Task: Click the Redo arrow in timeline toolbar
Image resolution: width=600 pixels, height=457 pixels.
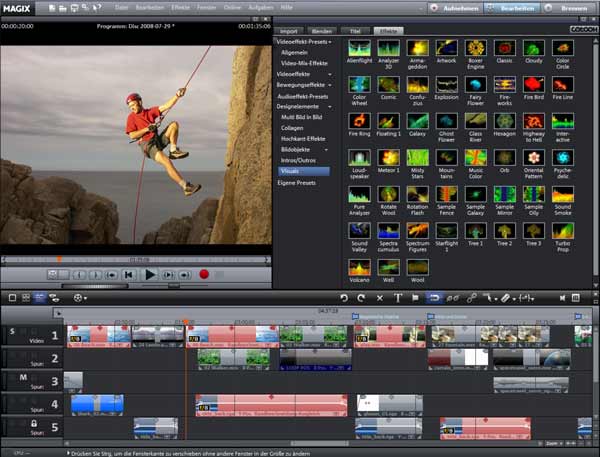Action: [361, 298]
